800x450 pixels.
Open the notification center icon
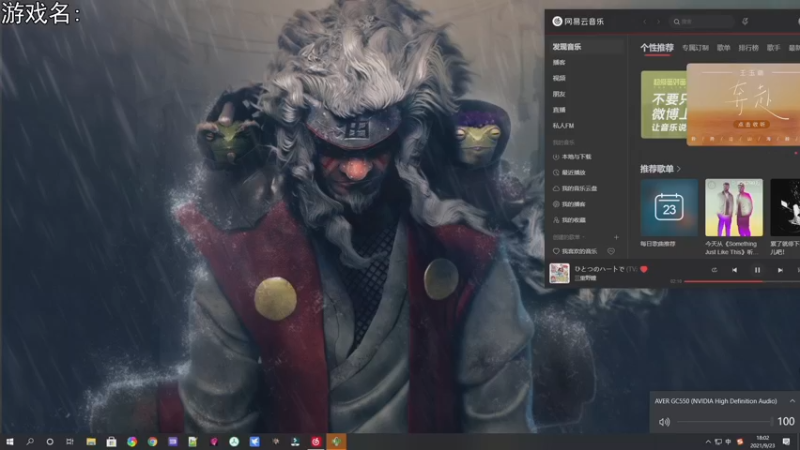[786, 442]
